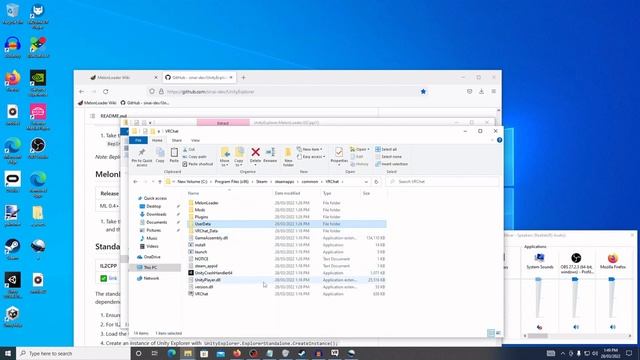Switch to the View ribbon tab
The height and width of the screenshot is (360, 640).
click(196, 140)
